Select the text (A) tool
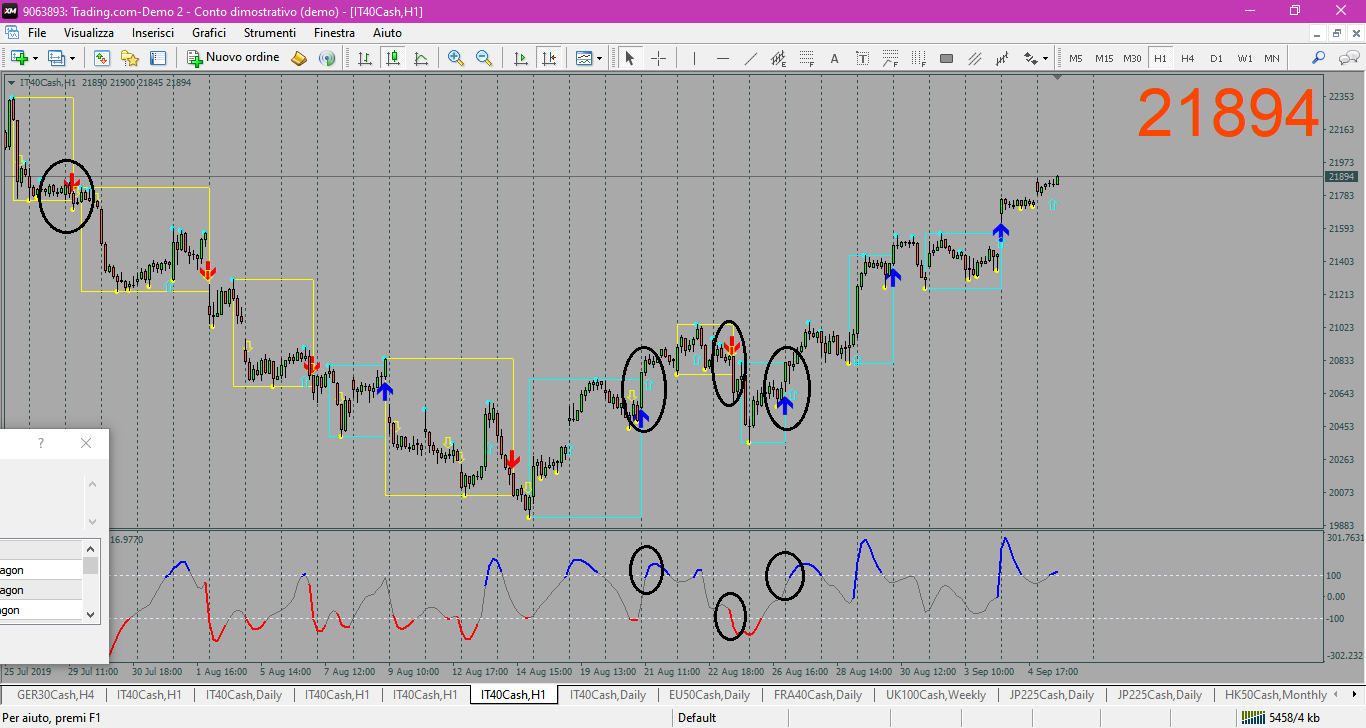Image resolution: width=1366 pixels, height=728 pixels. [834, 58]
